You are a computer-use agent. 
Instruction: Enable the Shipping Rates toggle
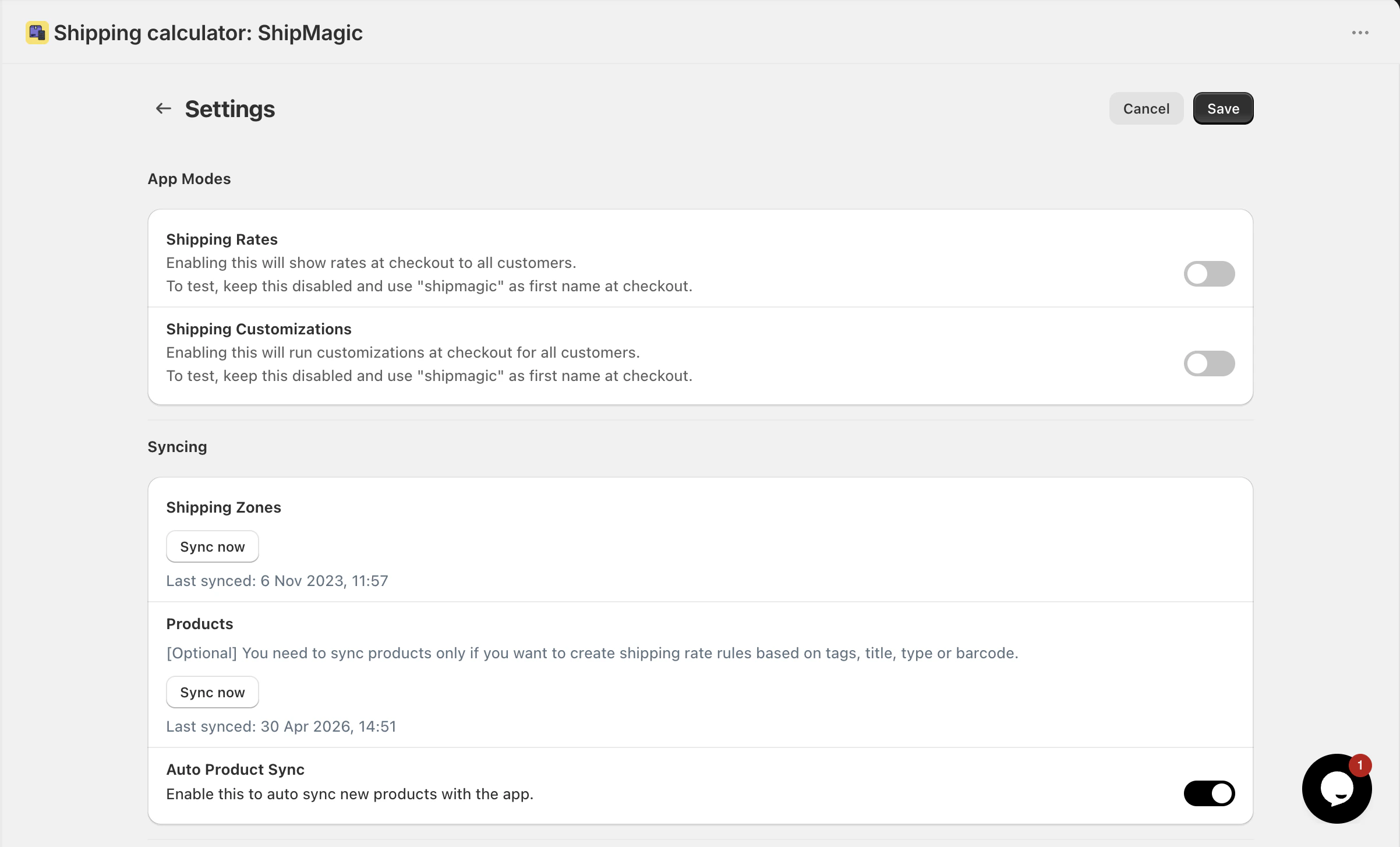[1209, 274]
